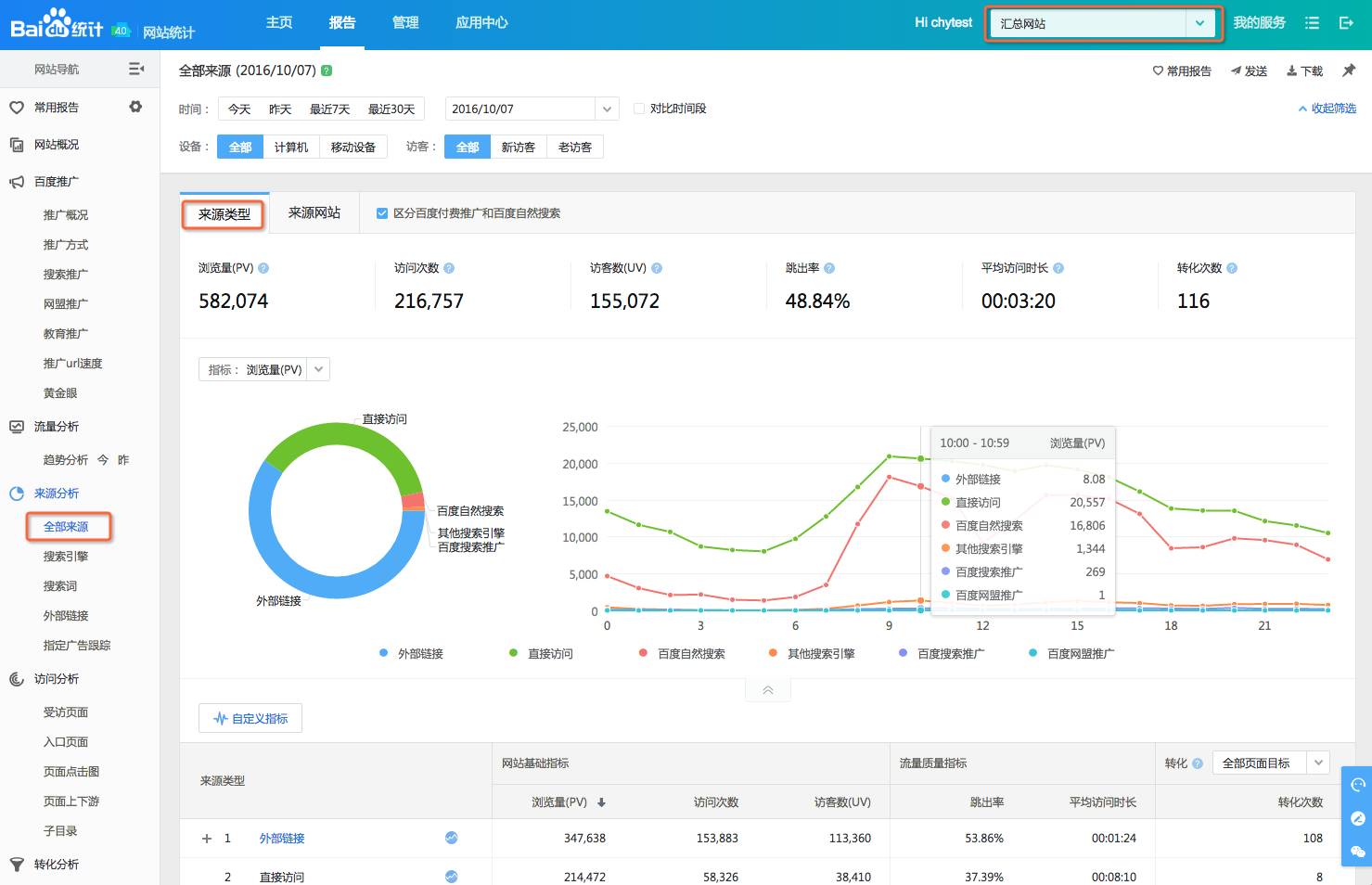
Task: Click trend chart icon in 外部链接 row
Action: 452,838
